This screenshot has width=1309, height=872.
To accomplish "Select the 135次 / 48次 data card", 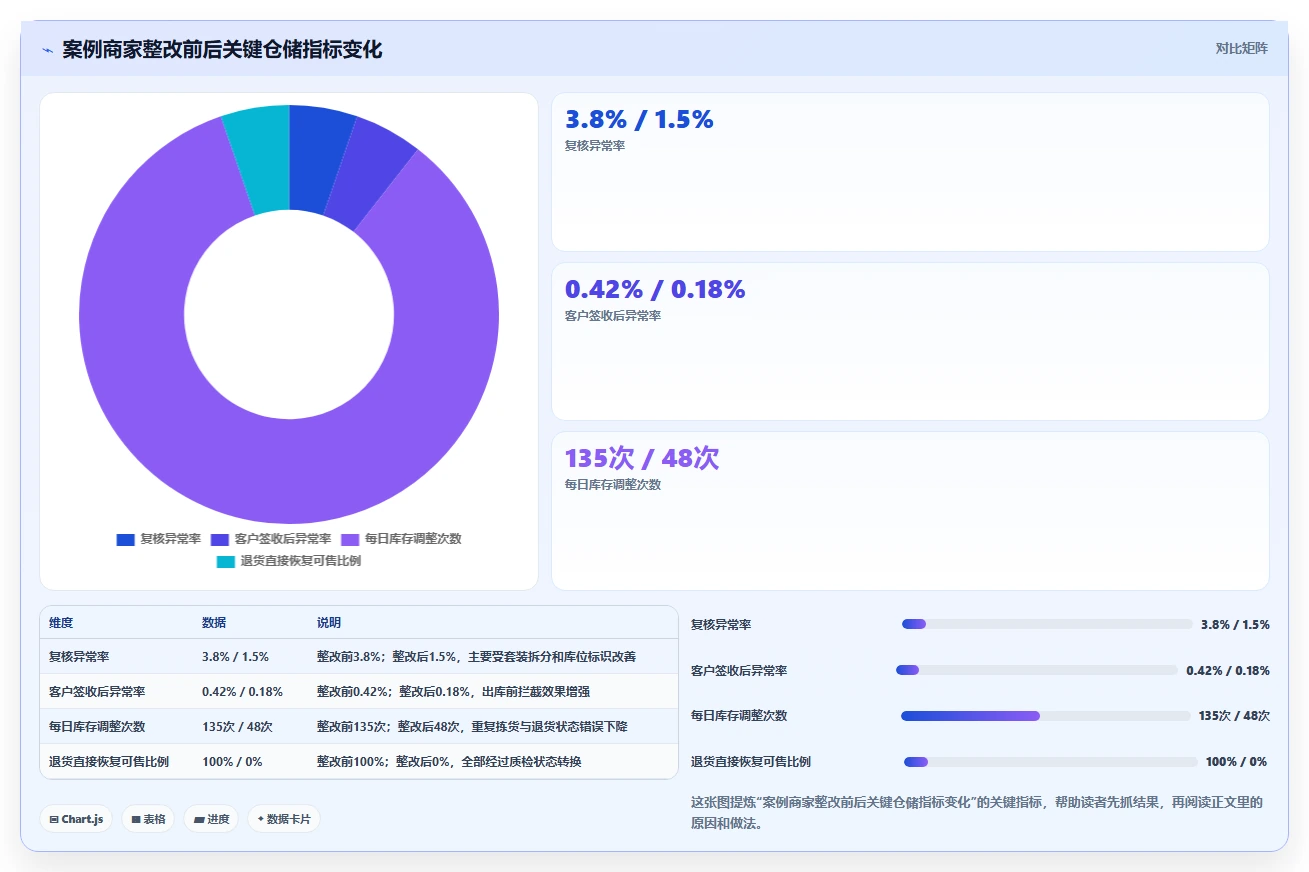I will [x=910, y=511].
